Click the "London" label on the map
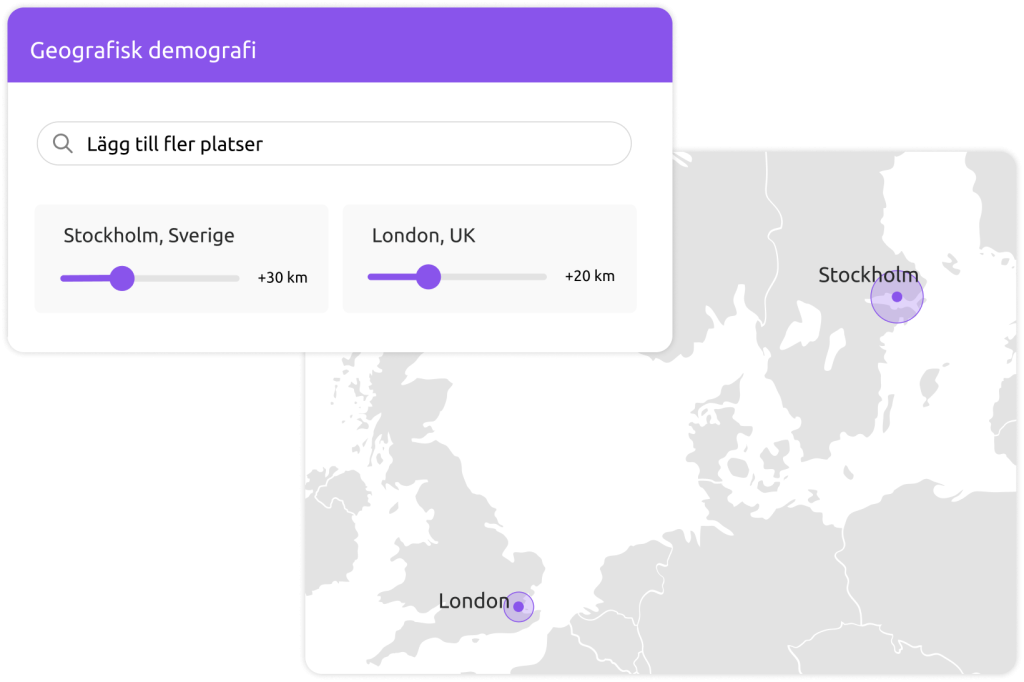This screenshot has height=682, width=1024. (x=473, y=601)
